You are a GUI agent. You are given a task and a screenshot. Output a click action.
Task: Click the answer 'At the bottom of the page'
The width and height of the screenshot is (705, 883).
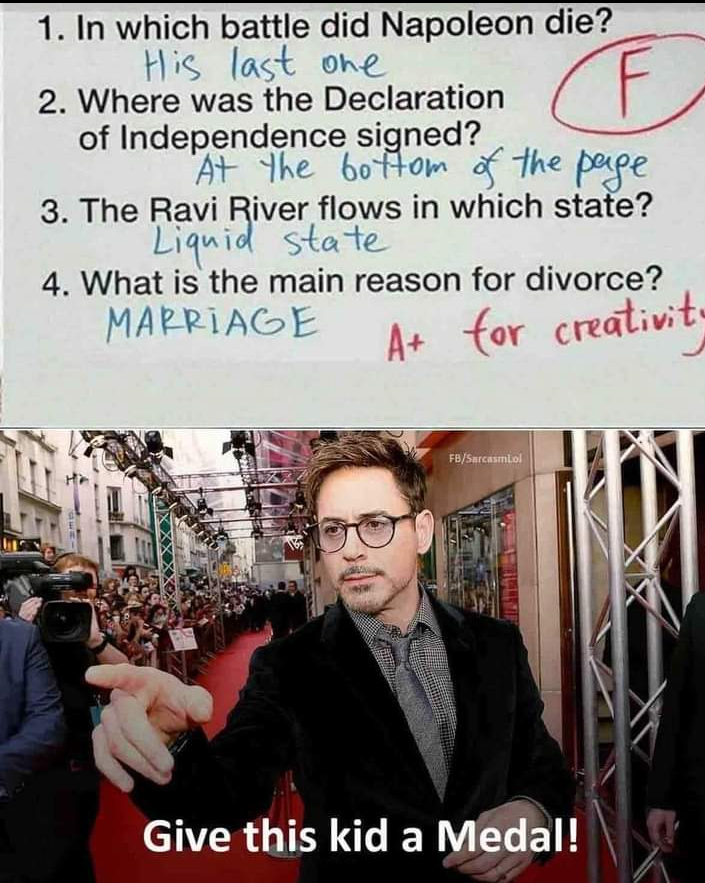tap(422, 163)
